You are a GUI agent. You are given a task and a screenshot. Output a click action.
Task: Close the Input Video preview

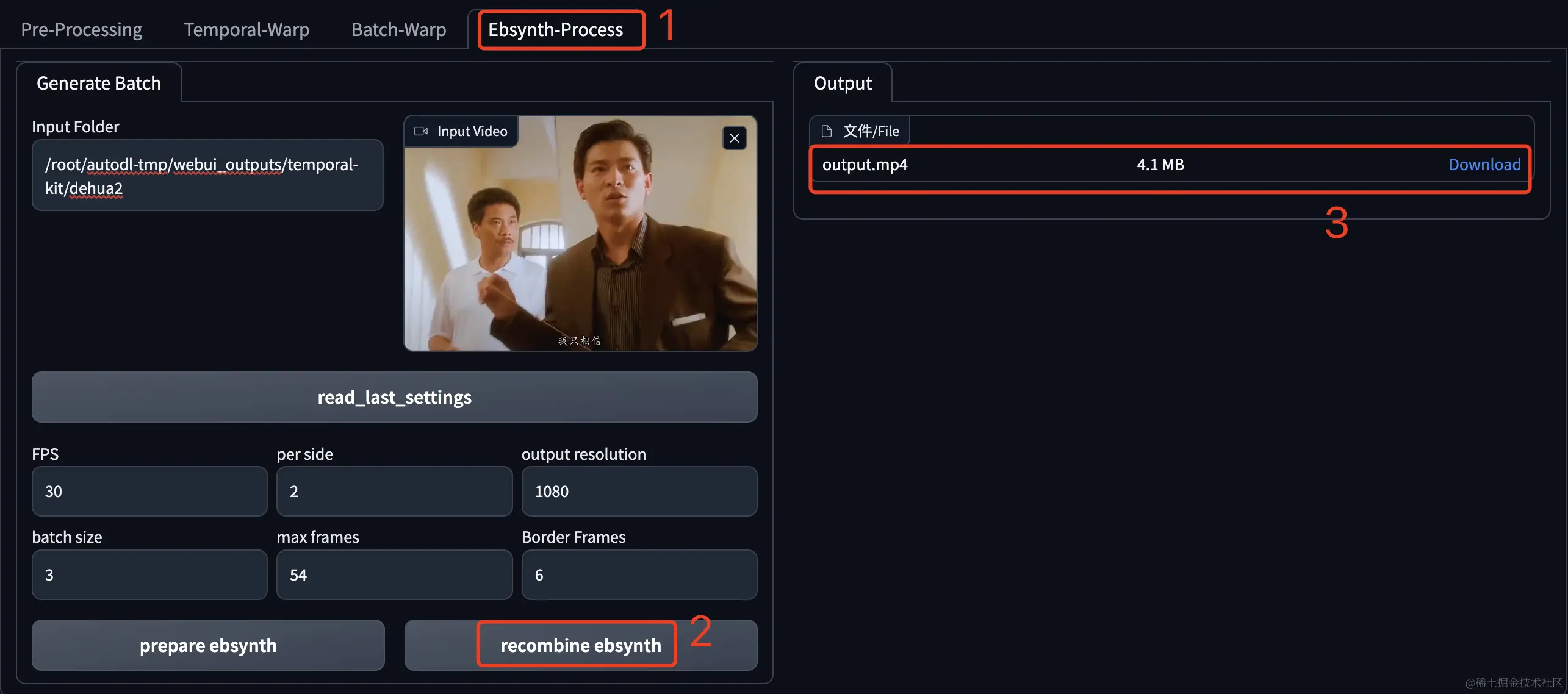(x=734, y=138)
